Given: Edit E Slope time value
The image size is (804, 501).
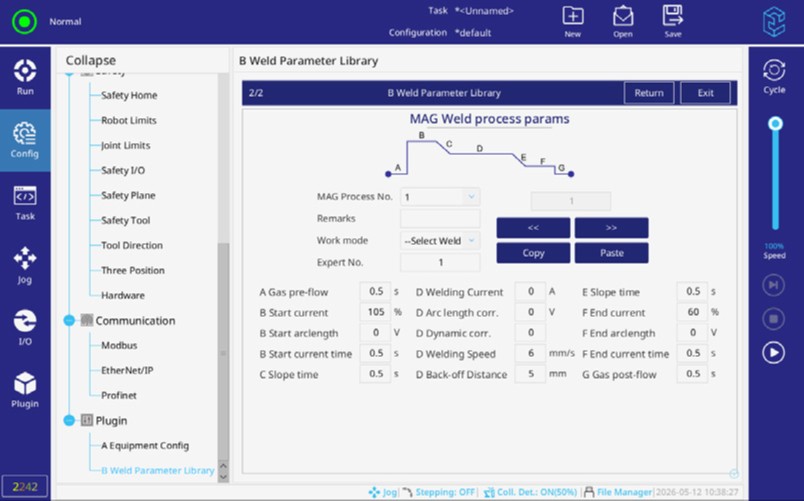Looking at the screenshot, I should coord(692,291).
